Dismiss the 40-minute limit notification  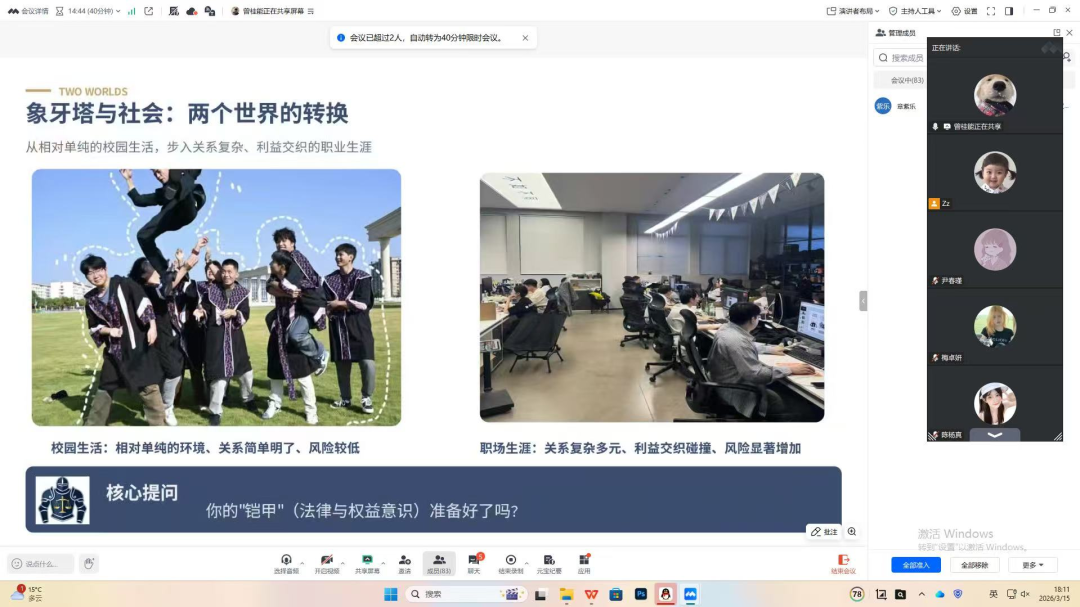click(525, 38)
